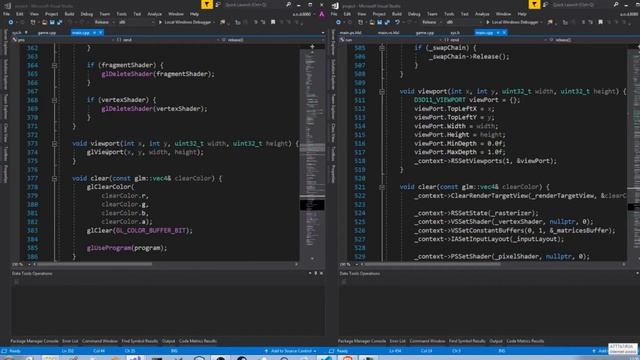
Task: Open Debug menu in Direct3D window
Action: pyautogui.click(x=414, y=14)
